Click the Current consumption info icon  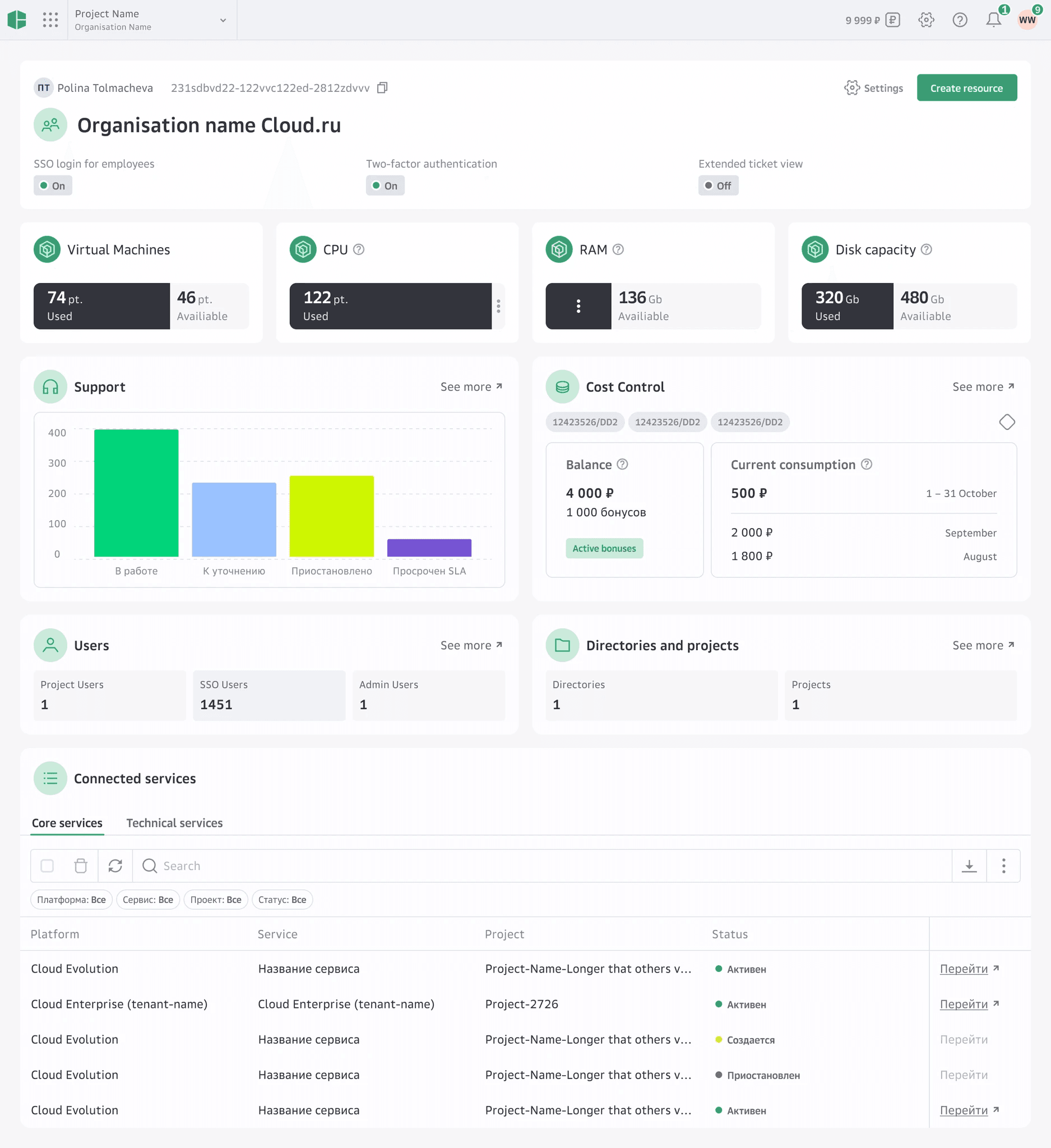pyautogui.click(x=867, y=464)
